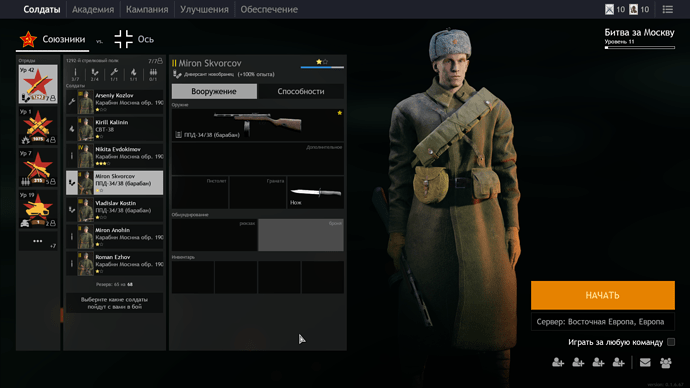Click Kirill Kalinin's flametrooper class icon
This screenshot has height=388, width=690.
tap(72, 129)
